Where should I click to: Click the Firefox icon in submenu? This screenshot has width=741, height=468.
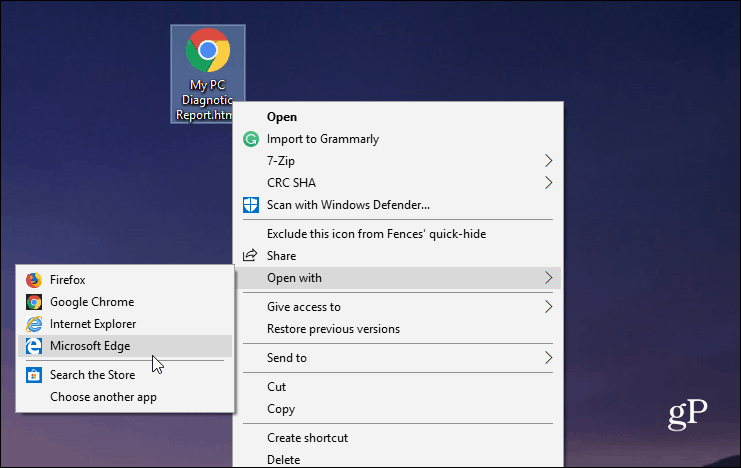coord(34,280)
